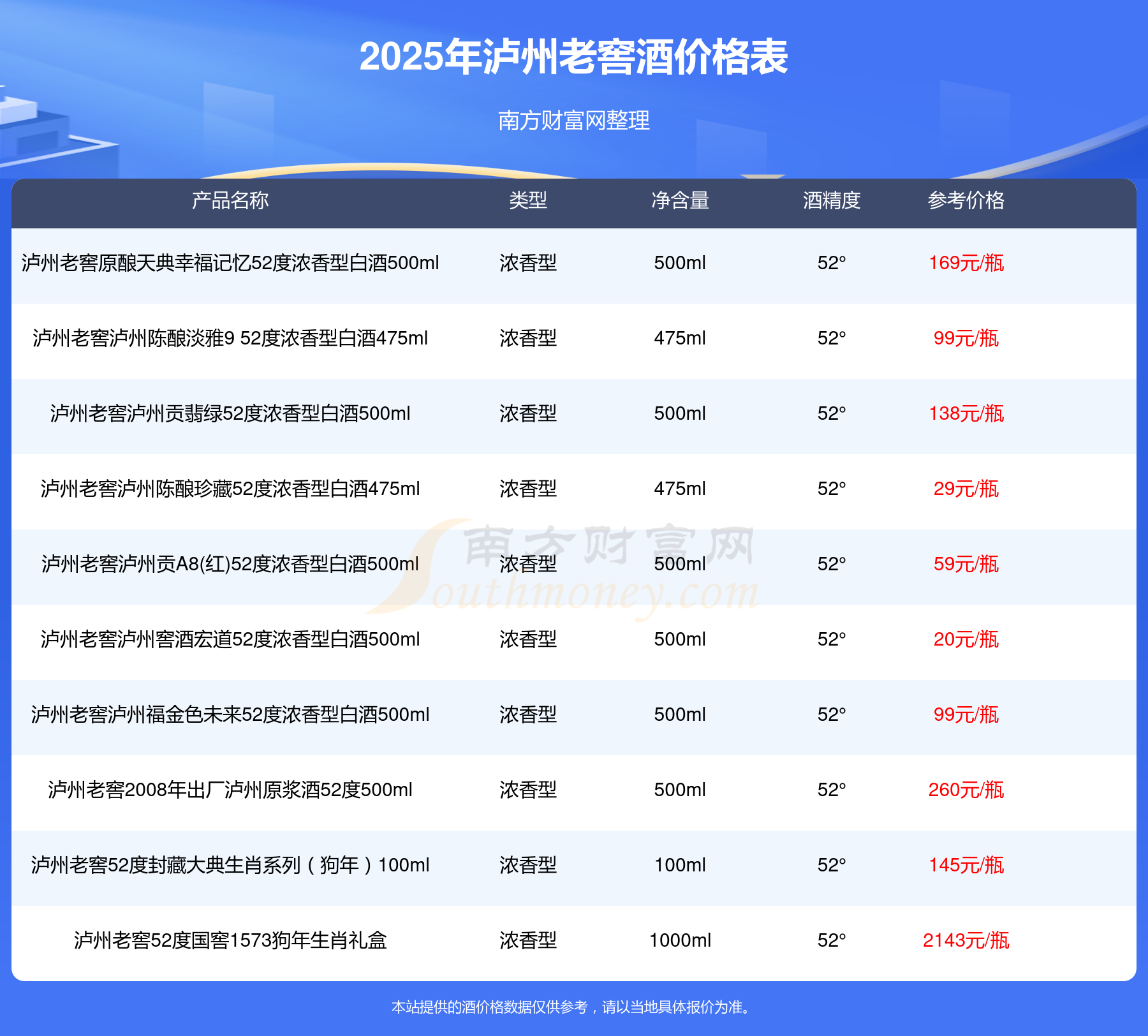Choose "52°" in the 原酿天典幸福记忆 row

pos(832,263)
